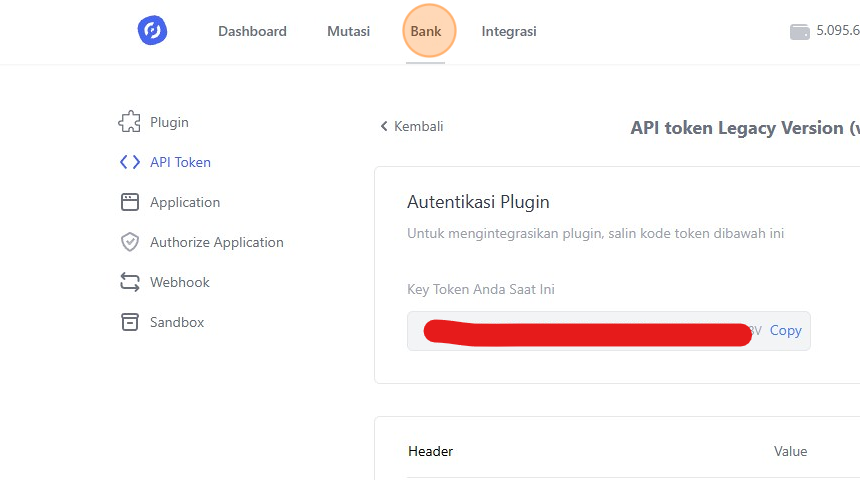
Task: Select API Token in the sidebar
Action: [x=180, y=162]
